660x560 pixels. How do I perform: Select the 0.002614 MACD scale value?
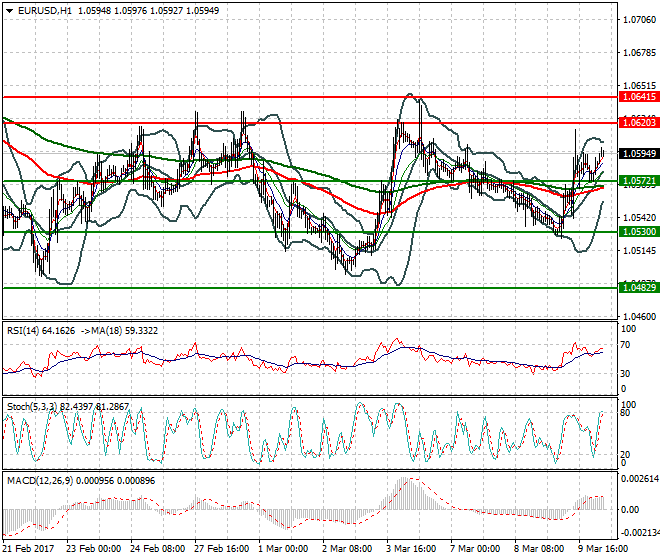click(x=640, y=479)
